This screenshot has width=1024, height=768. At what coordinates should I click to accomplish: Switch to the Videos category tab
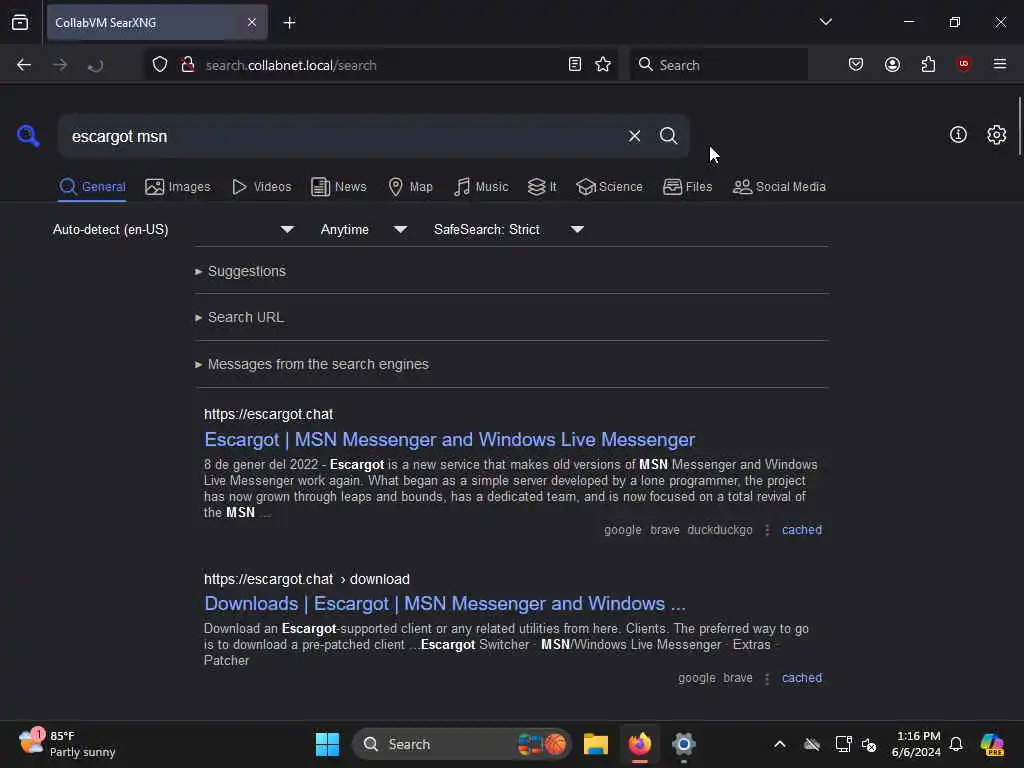(262, 187)
